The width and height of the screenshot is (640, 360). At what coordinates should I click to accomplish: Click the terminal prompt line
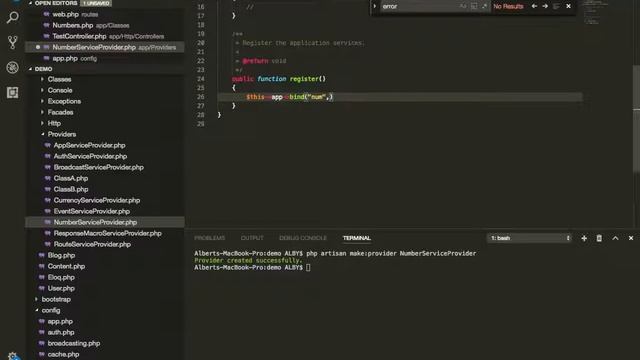click(x=252, y=268)
